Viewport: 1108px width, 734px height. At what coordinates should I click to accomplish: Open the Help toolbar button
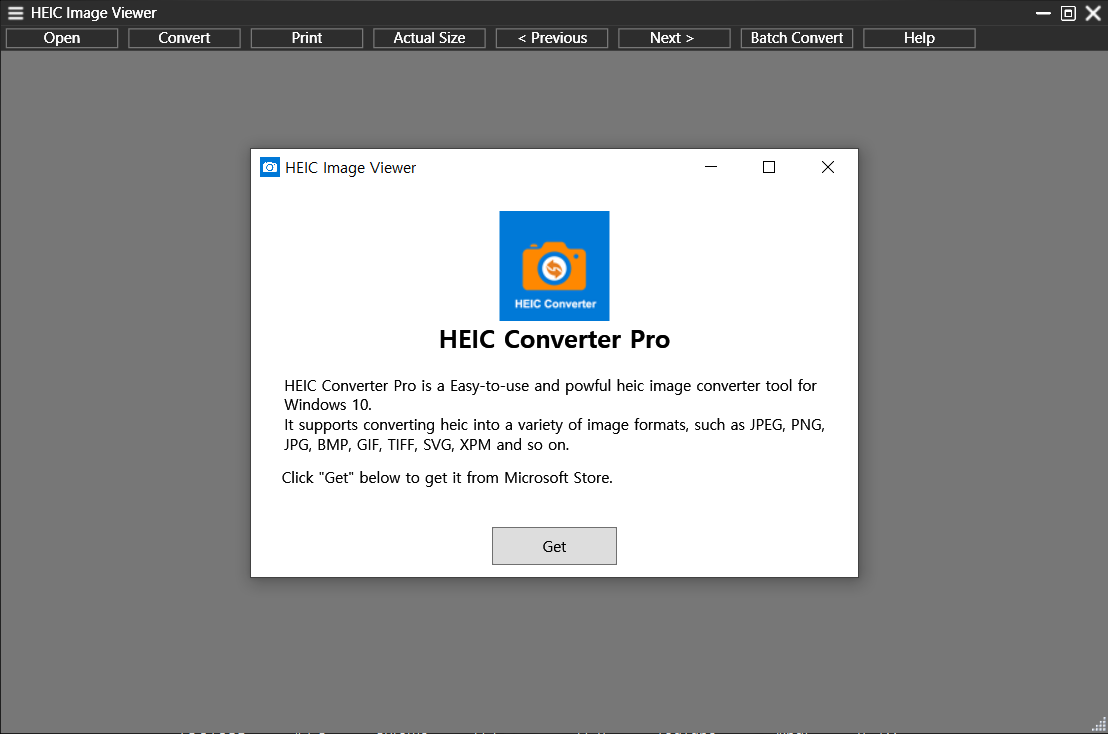[919, 38]
